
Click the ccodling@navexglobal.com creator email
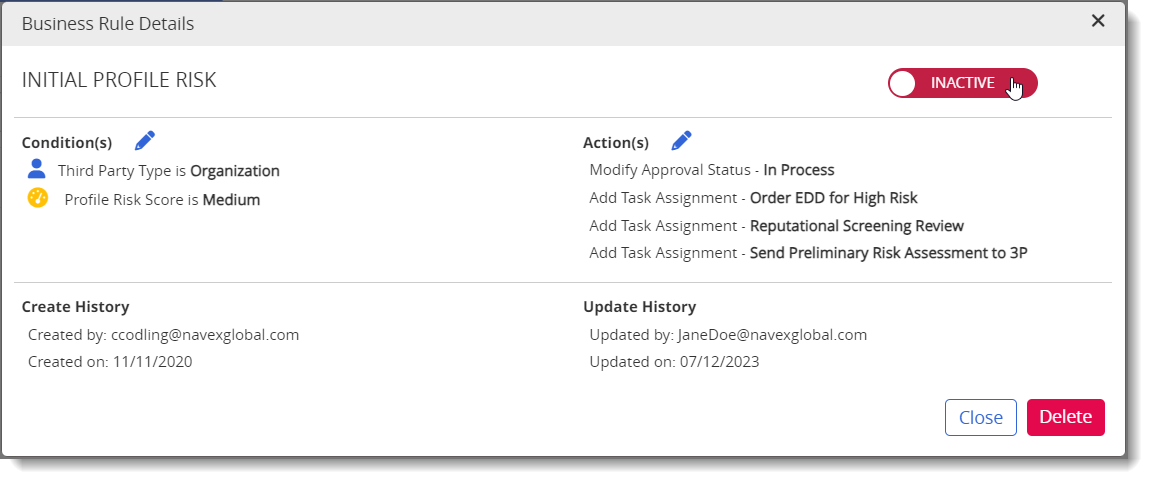click(x=205, y=335)
